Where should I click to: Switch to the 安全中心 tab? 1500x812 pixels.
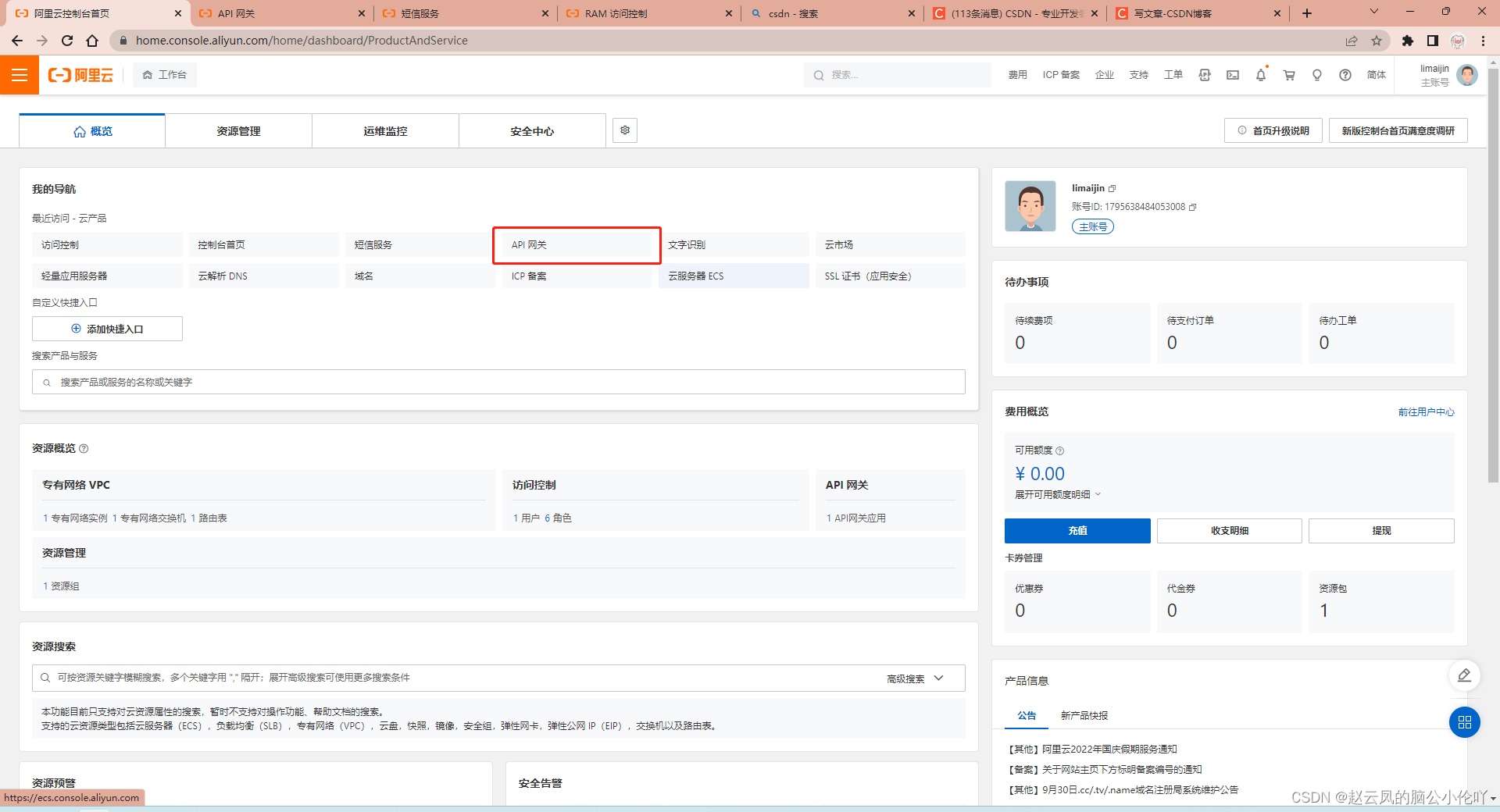(532, 131)
